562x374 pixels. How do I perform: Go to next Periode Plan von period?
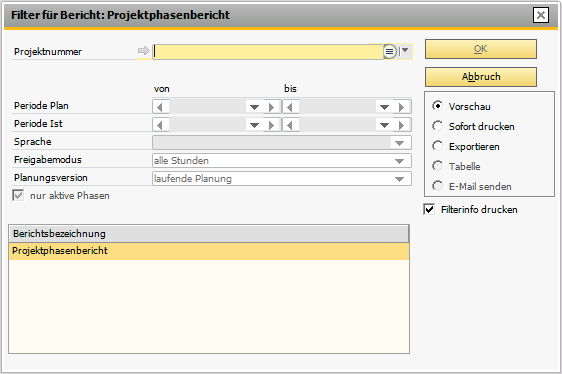pyautogui.click(x=272, y=107)
